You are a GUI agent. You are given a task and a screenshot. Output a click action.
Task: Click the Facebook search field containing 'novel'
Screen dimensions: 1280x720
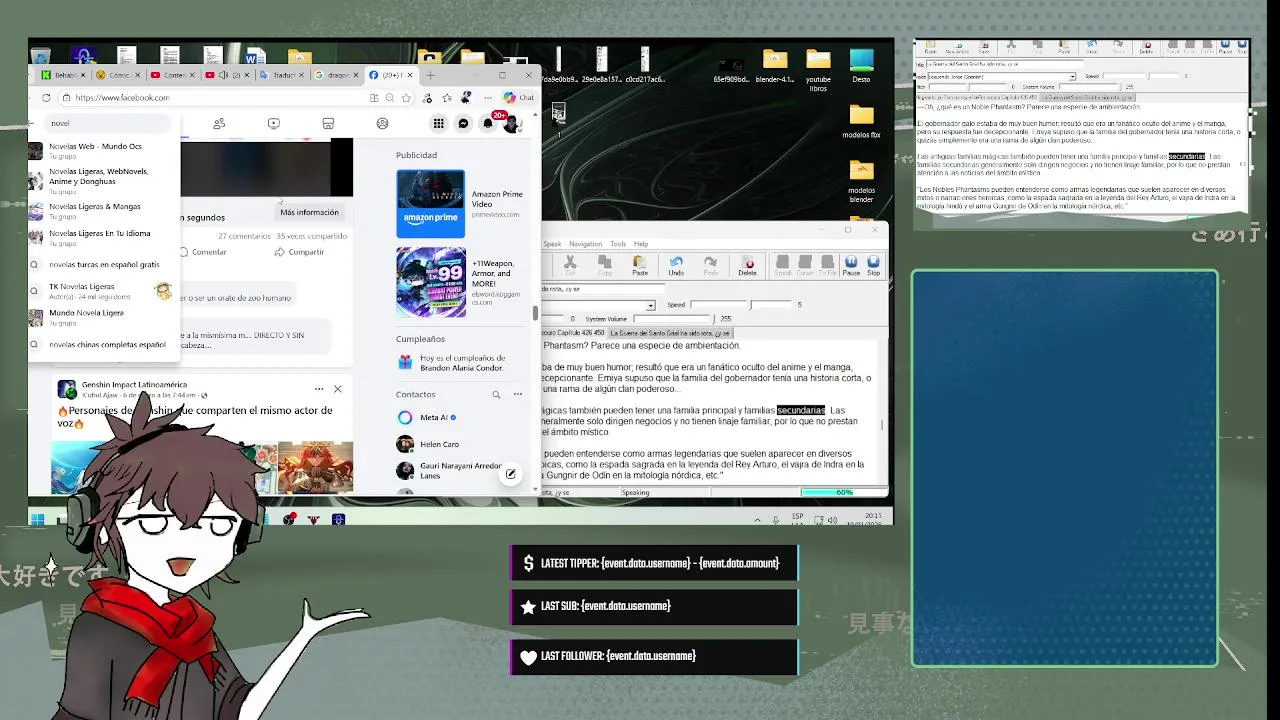pyautogui.click(x=110, y=123)
